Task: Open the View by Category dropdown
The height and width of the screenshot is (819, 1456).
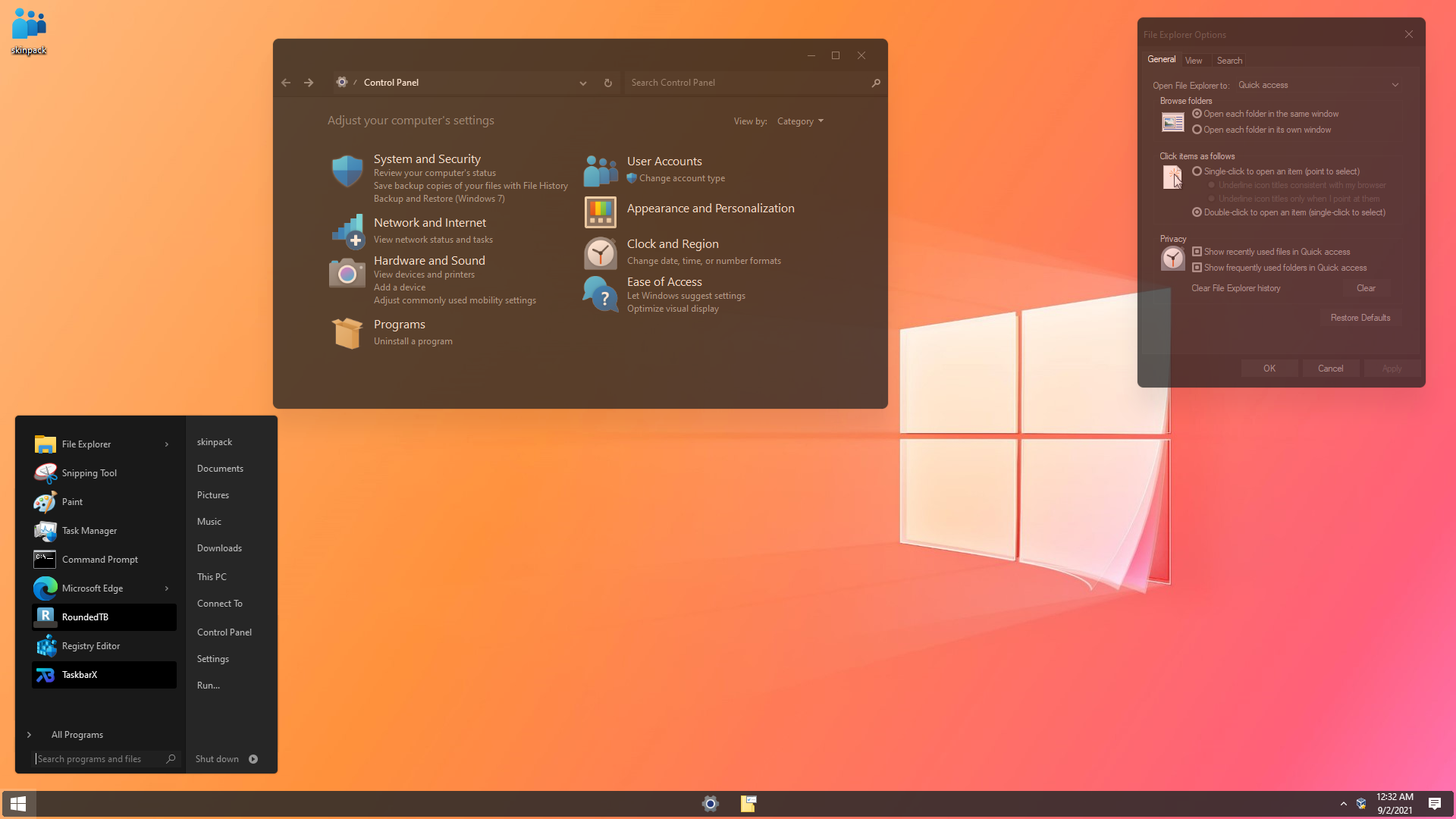Action: (800, 121)
